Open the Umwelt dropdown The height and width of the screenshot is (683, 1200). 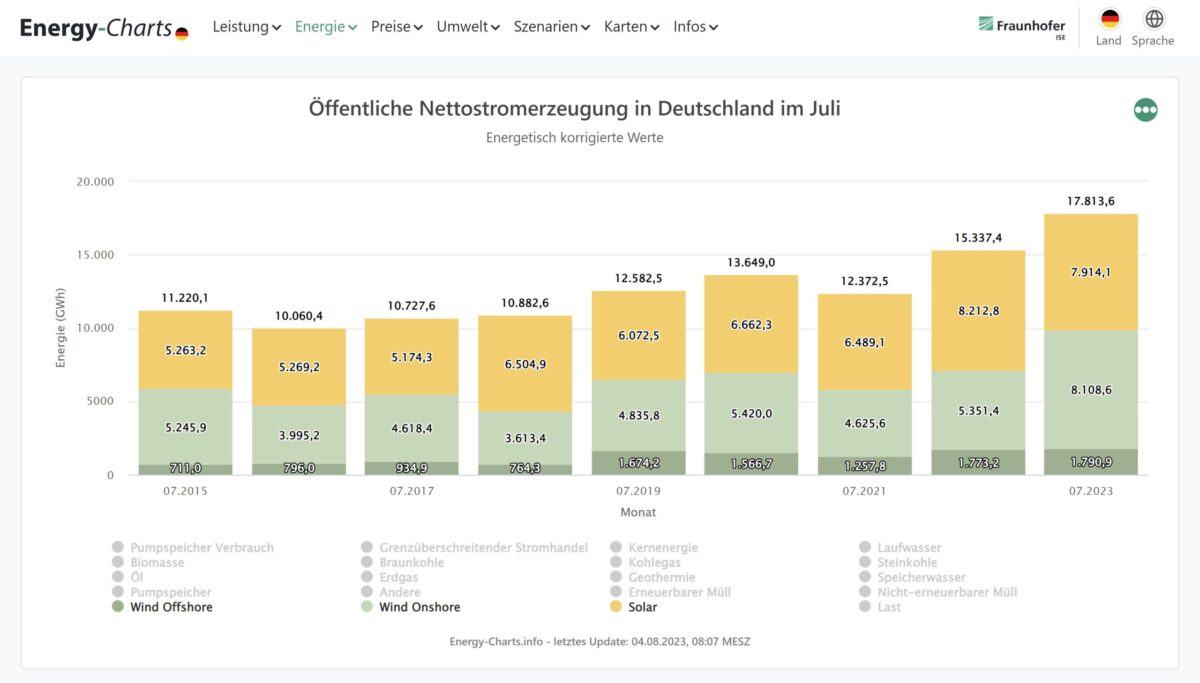click(x=468, y=27)
